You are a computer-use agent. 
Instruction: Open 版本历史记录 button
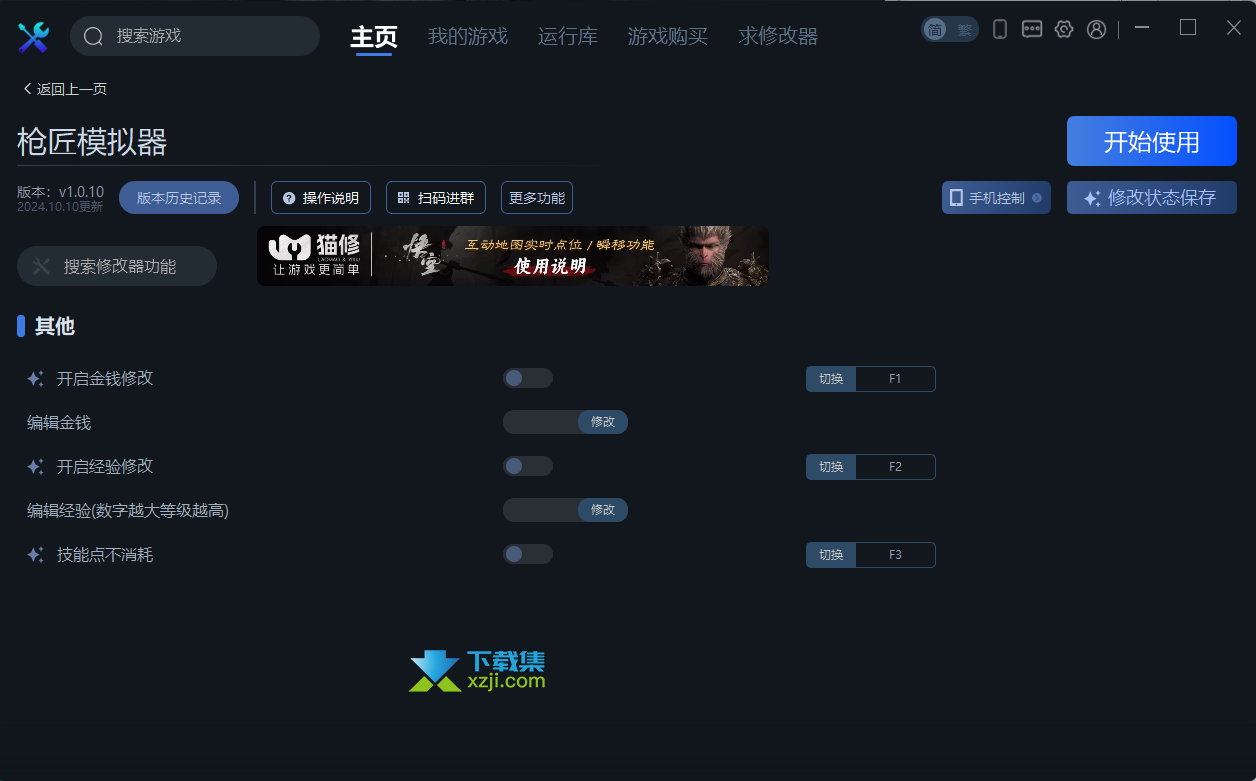pos(179,198)
